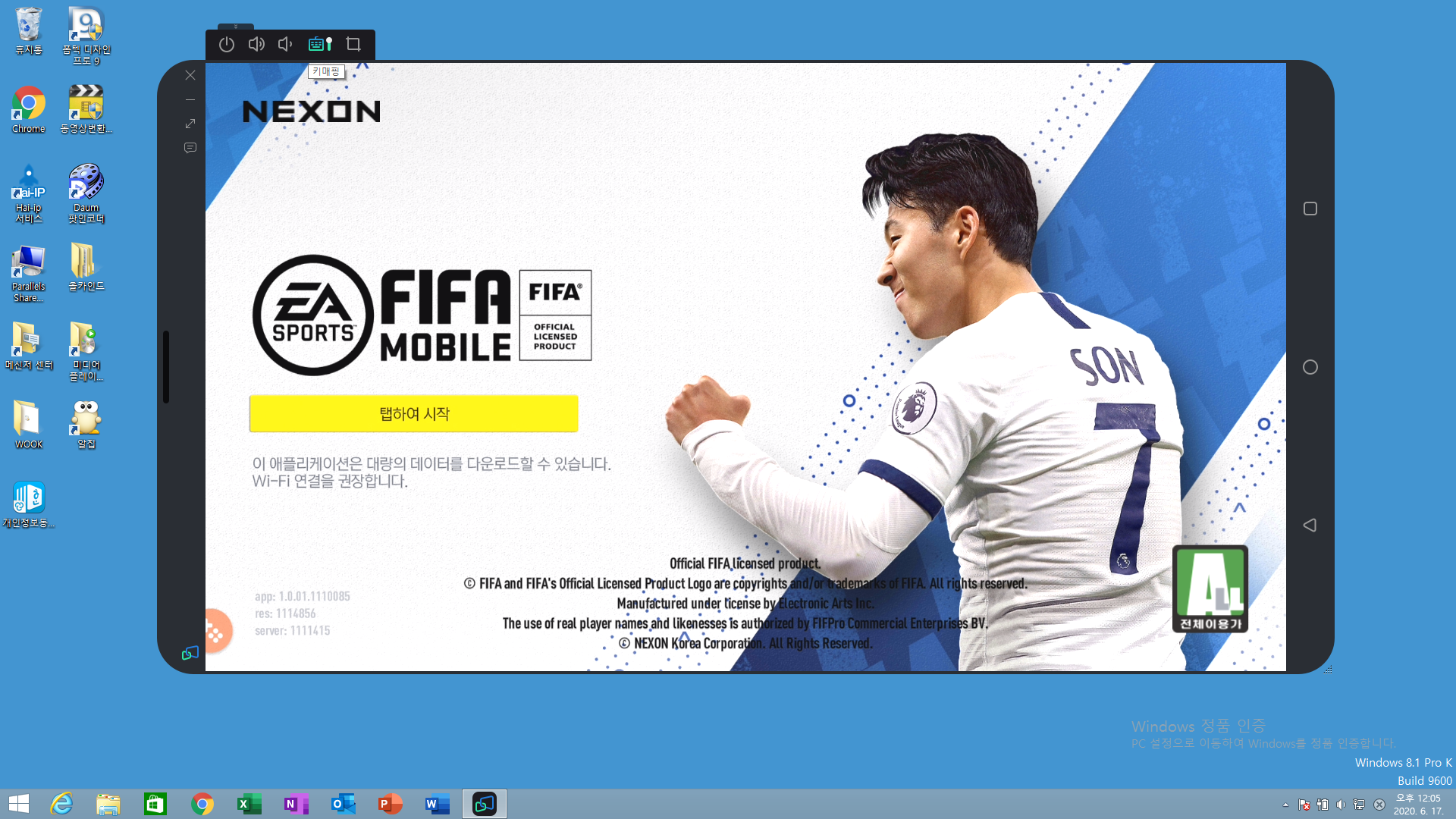Select the 알집 desktop icon

(86, 425)
